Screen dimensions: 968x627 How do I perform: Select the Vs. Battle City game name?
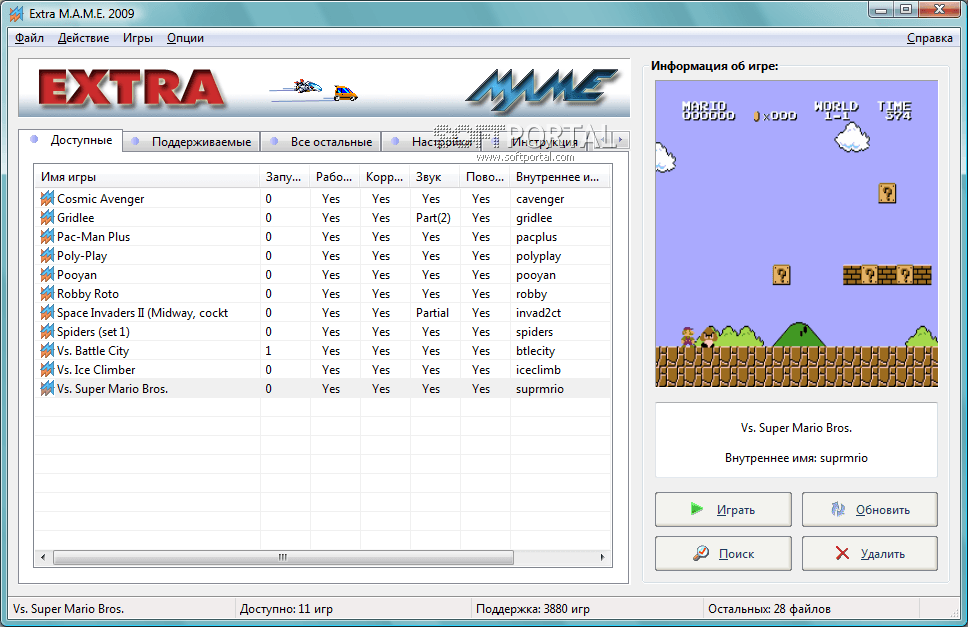(x=93, y=351)
